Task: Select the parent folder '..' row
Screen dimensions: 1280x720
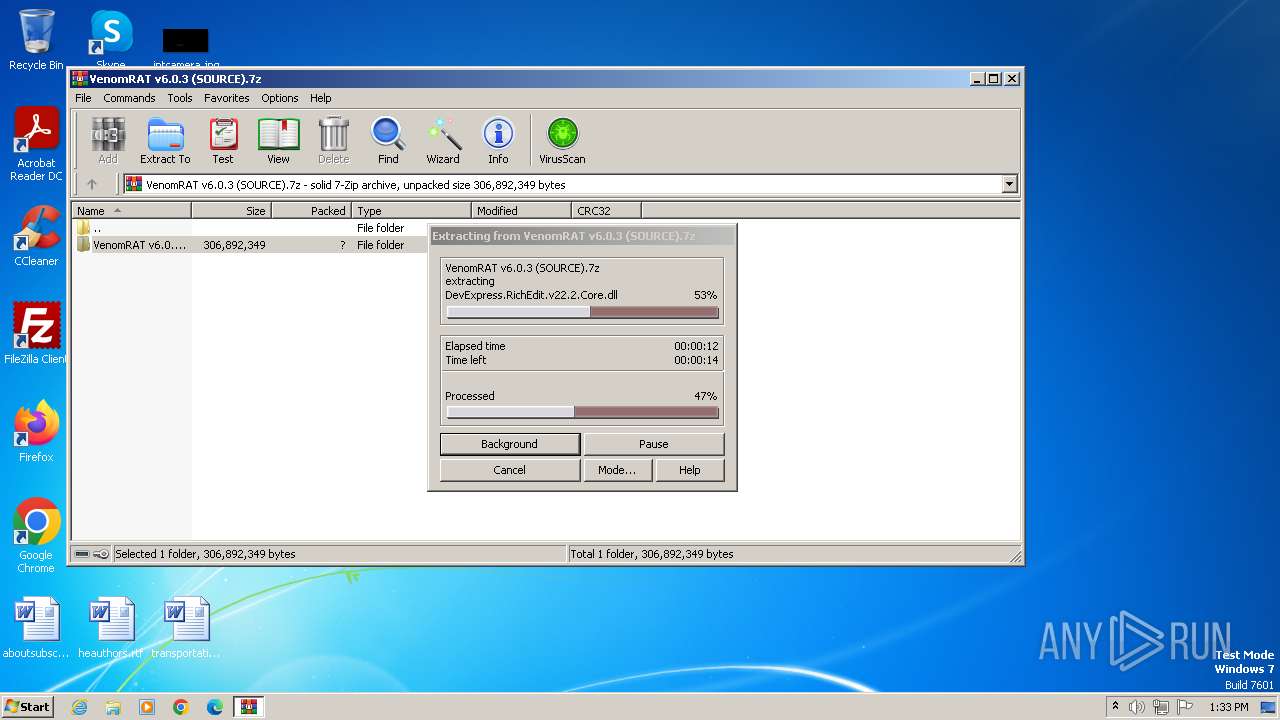Action: (250, 228)
